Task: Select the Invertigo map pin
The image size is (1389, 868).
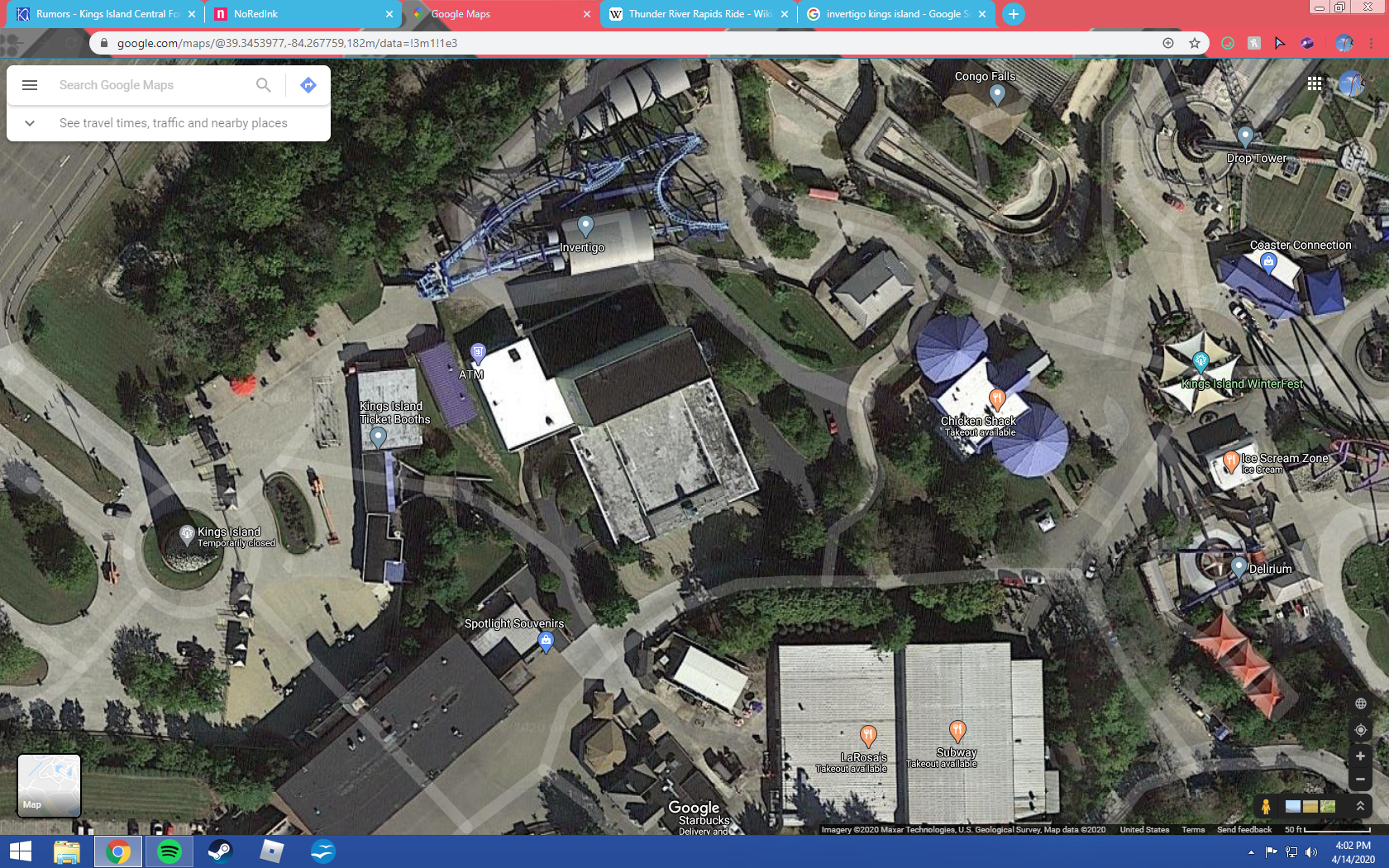Action: [585, 226]
